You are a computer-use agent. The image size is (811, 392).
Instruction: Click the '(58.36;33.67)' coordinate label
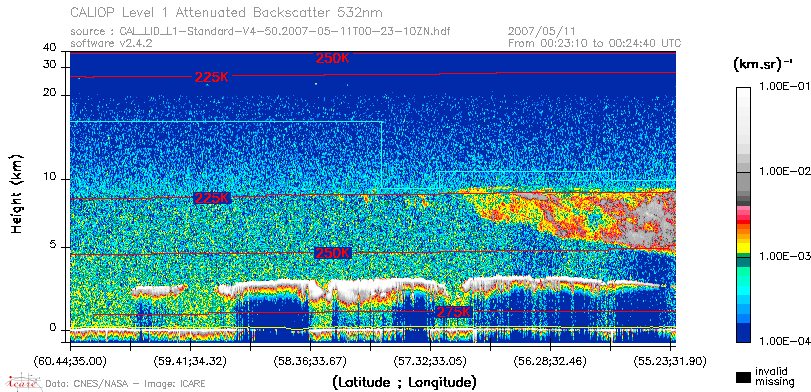click(310, 360)
